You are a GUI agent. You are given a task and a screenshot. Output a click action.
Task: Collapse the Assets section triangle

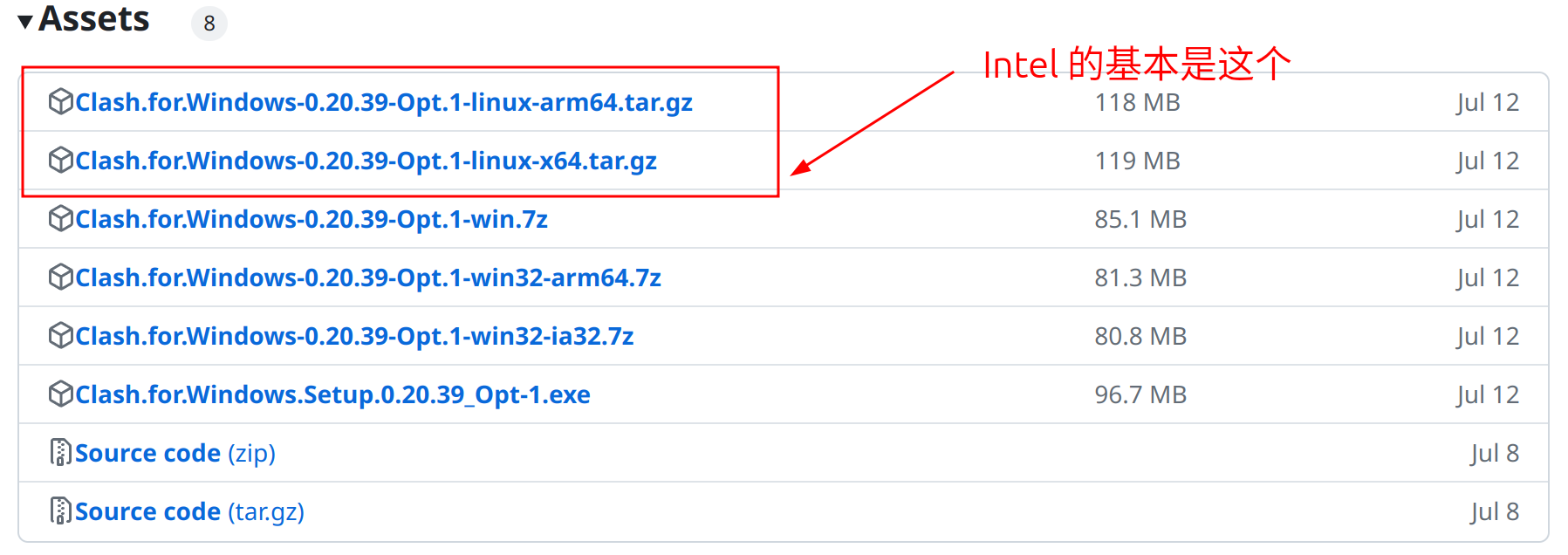tap(25, 22)
